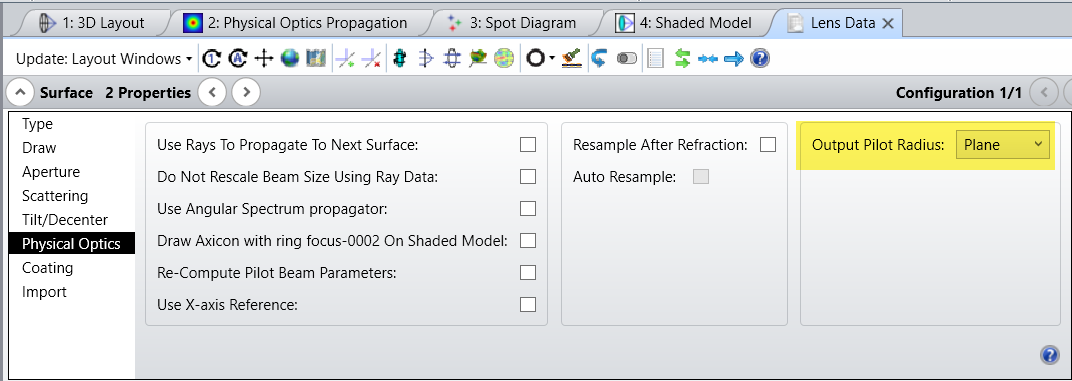The width and height of the screenshot is (1072, 381).
Task: Go to previous surface properties
Action: coord(212,92)
